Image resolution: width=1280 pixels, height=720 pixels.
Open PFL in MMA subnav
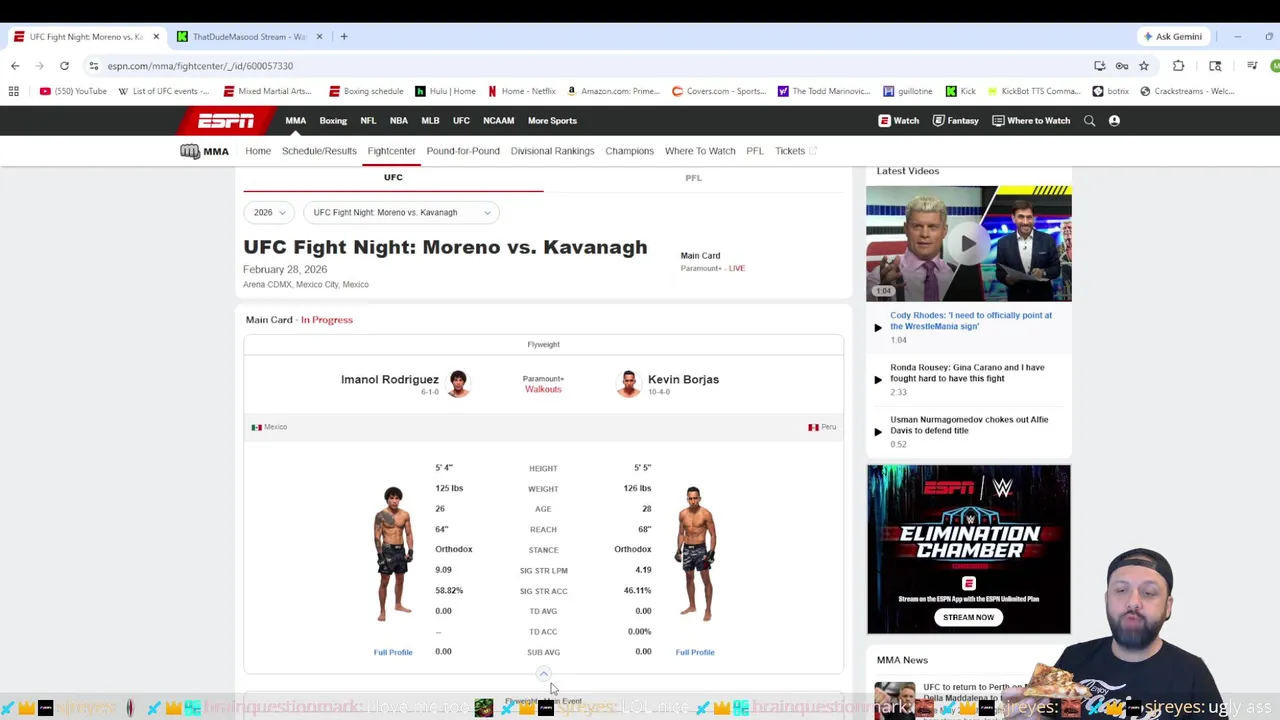(755, 151)
